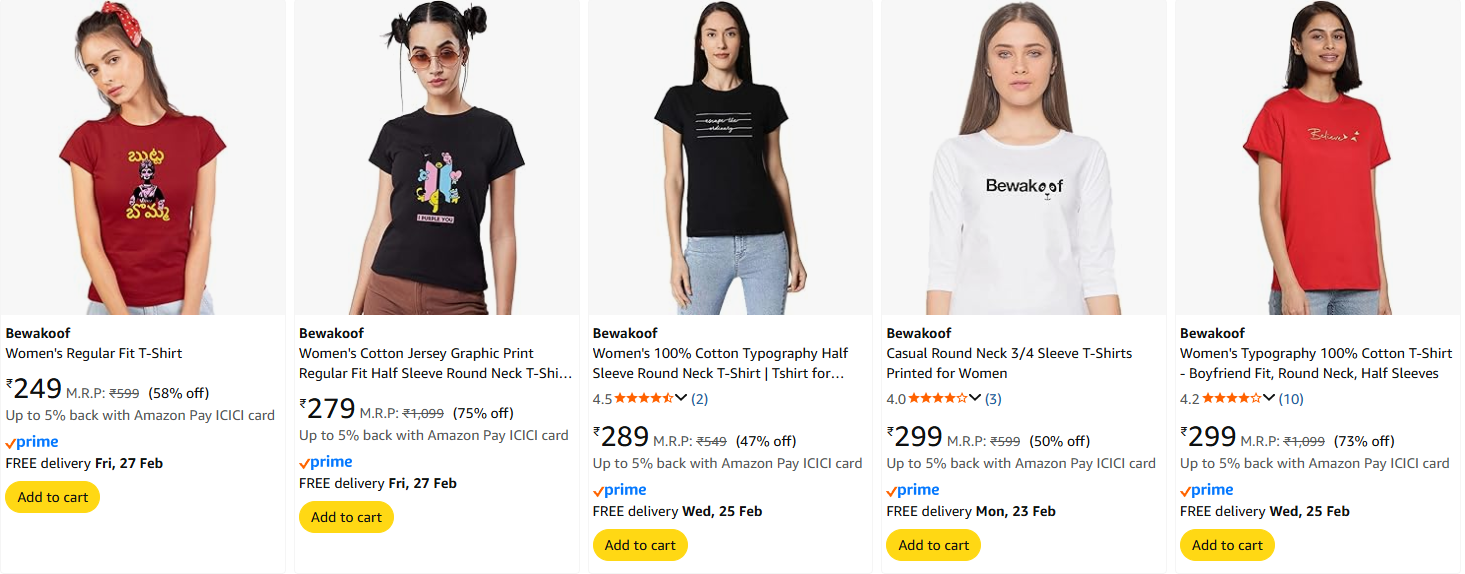This screenshot has width=1465, height=574.
Task: Click the prime badge under the ₹279 T-shirt
Action: (326, 462)
